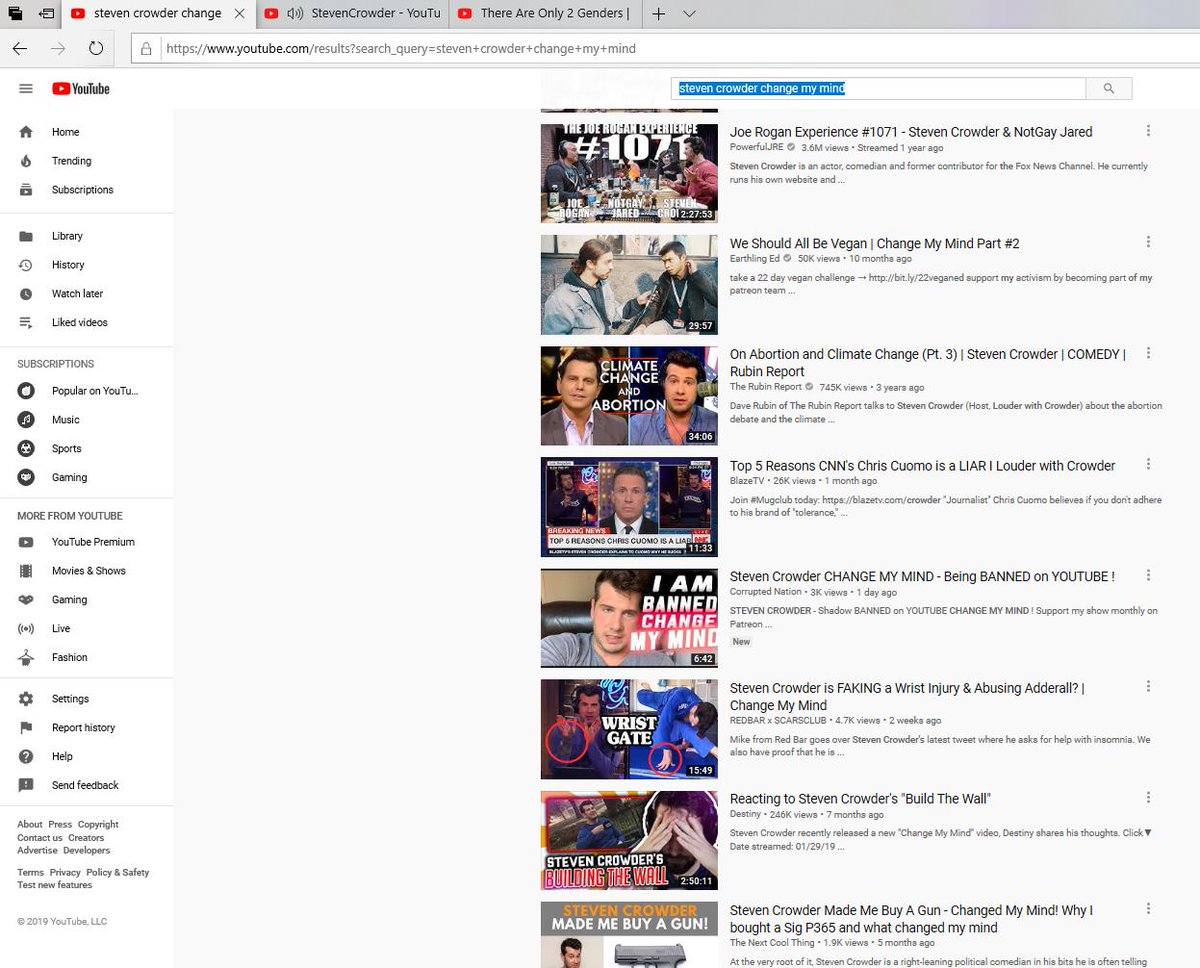Click Test new features footer link
Viewport: 1200px width, 968px height.
(x=54, y=886)
